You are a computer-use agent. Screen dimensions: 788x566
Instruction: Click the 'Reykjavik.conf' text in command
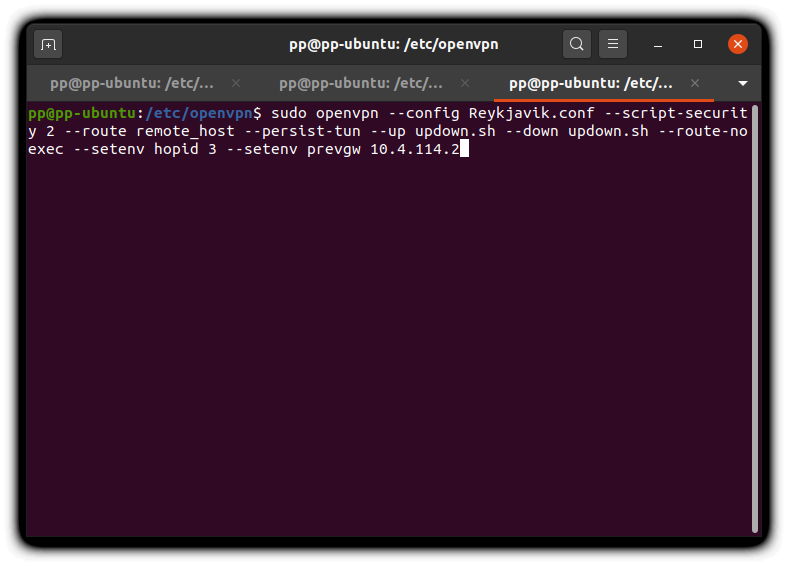coord(531,114)
